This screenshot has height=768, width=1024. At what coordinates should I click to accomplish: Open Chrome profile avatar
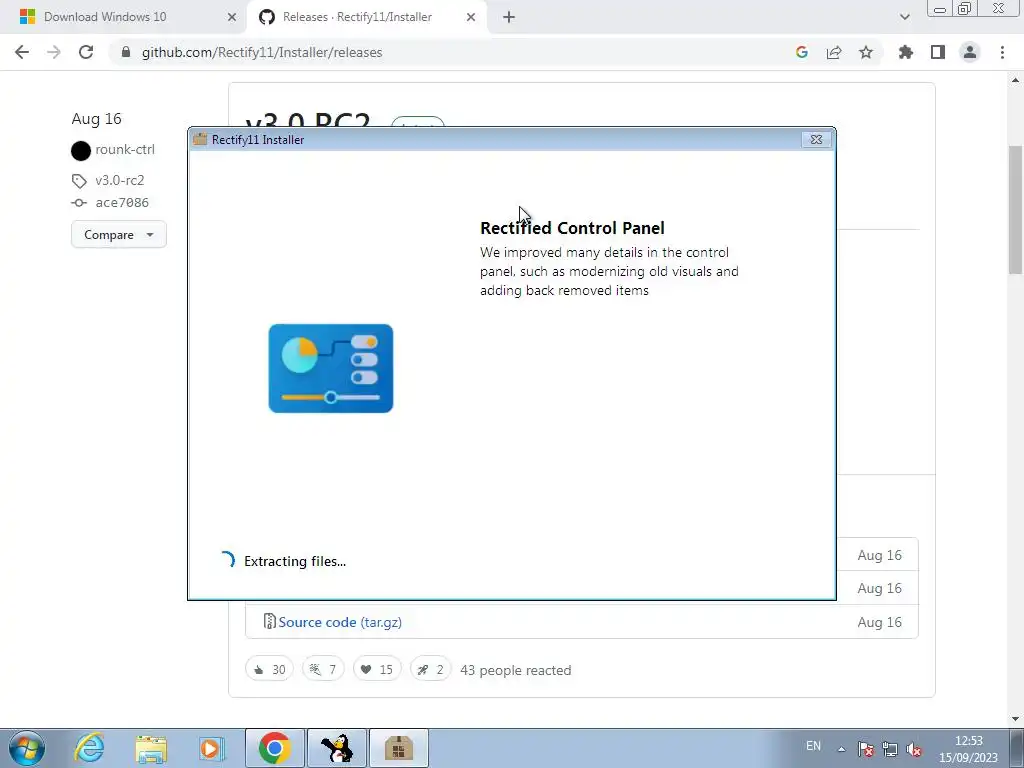coord(970,52)
